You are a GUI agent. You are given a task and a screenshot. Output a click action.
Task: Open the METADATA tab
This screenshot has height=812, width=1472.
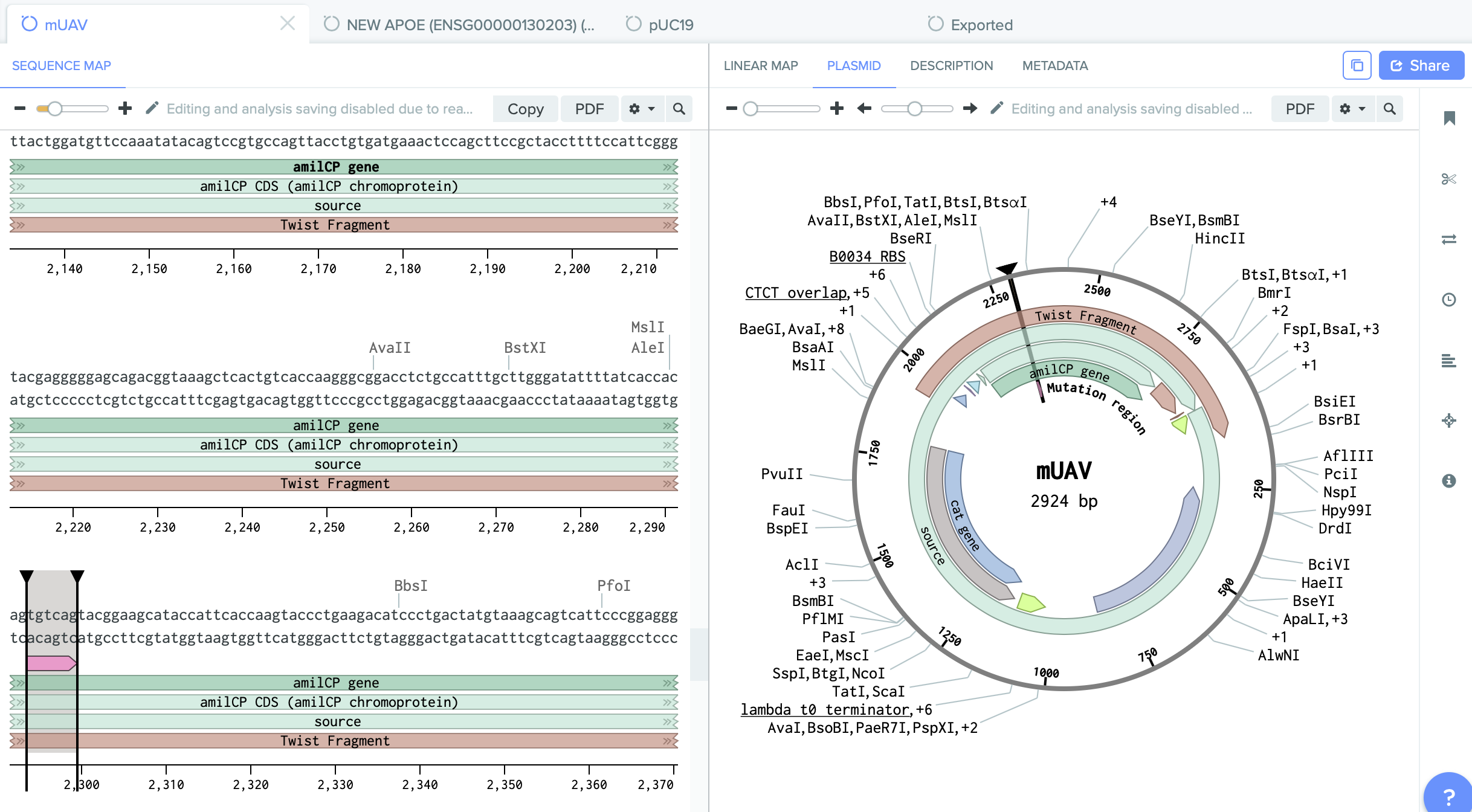(x=1055, y=66)
